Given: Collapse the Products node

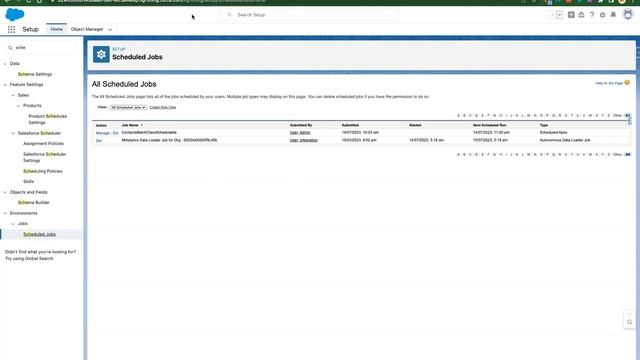Looking at the screenshot, I should click(x=18, y=106).
